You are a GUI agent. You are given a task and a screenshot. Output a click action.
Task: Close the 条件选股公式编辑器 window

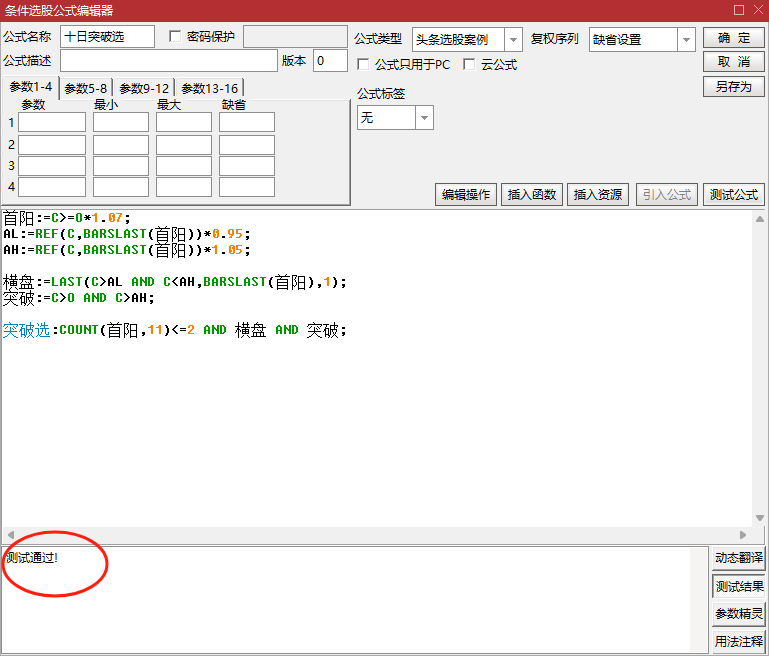(758, 10)
